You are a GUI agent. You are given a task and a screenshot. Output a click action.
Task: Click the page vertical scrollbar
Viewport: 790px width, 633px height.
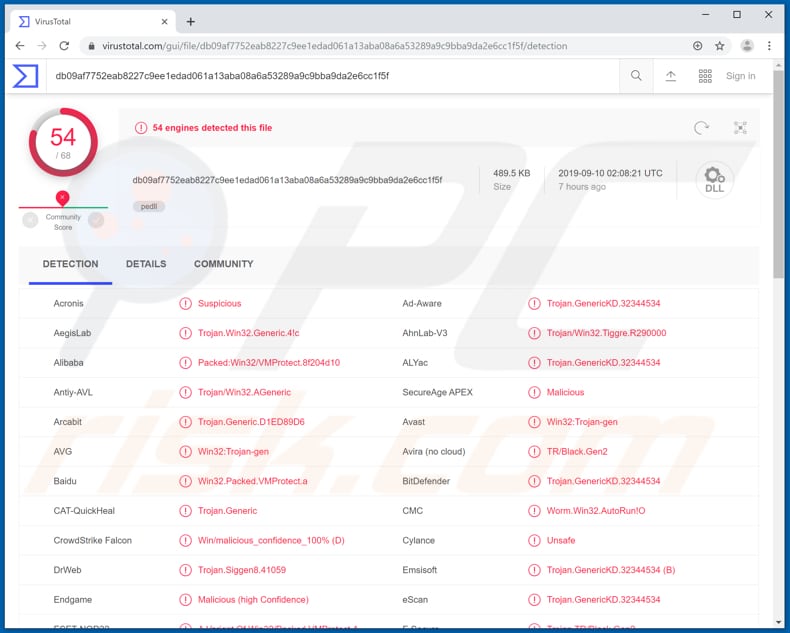pos(779,174)
